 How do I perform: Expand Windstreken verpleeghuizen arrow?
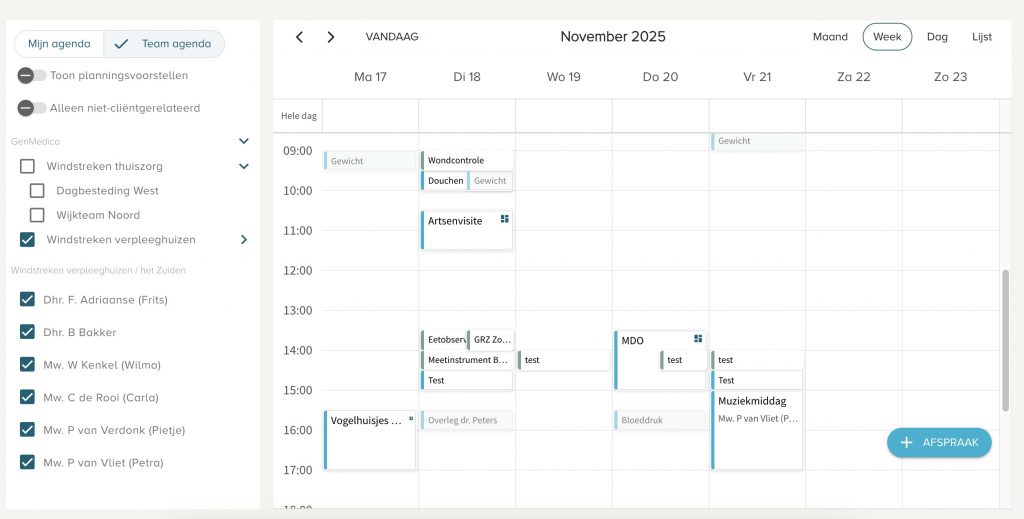(x=243, y=240)
